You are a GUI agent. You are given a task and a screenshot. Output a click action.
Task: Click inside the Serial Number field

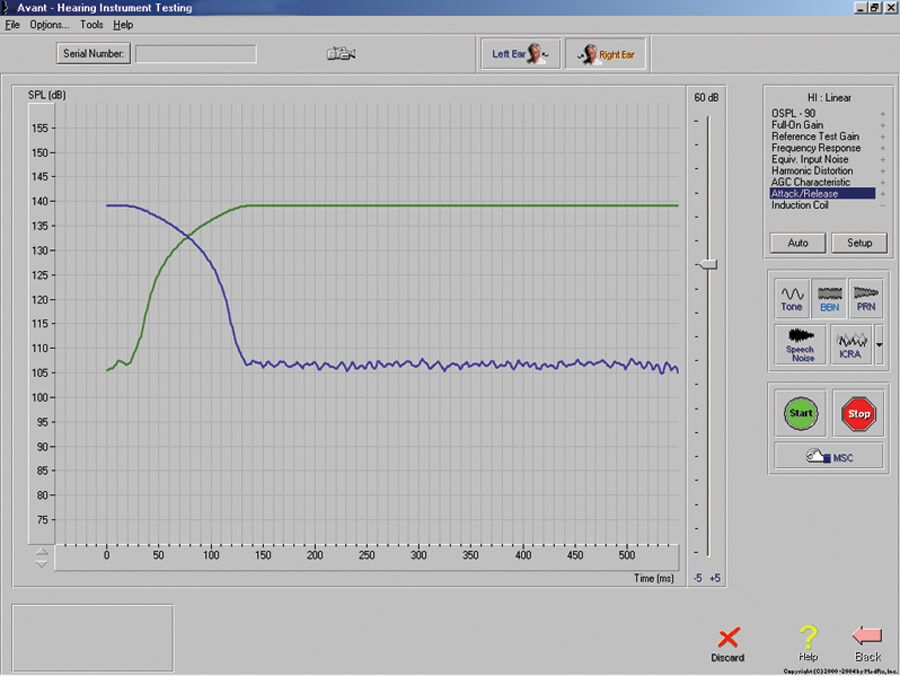196,53
